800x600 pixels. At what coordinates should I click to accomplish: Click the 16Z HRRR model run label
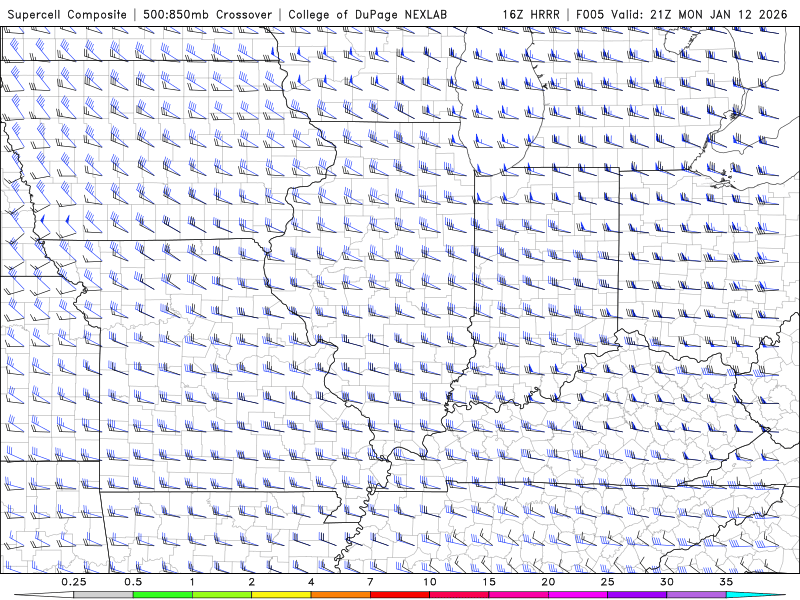point(531,14)
